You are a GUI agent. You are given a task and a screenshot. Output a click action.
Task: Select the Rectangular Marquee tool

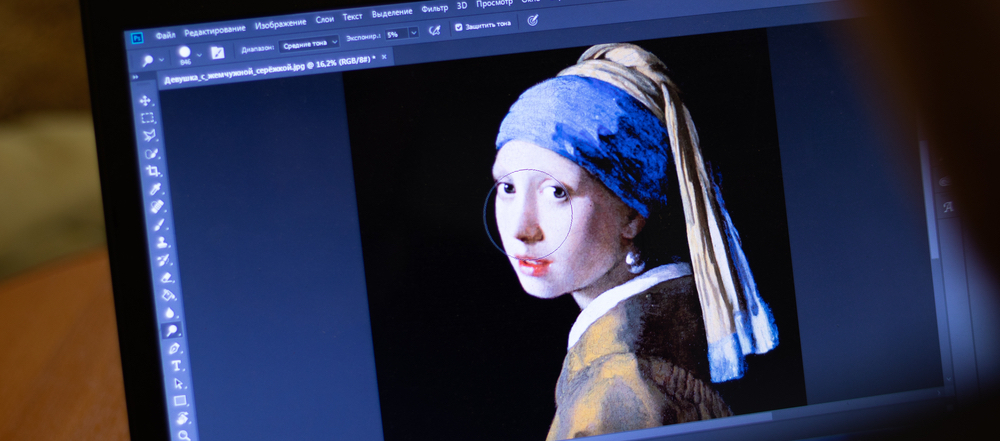[x=147, y=118]
